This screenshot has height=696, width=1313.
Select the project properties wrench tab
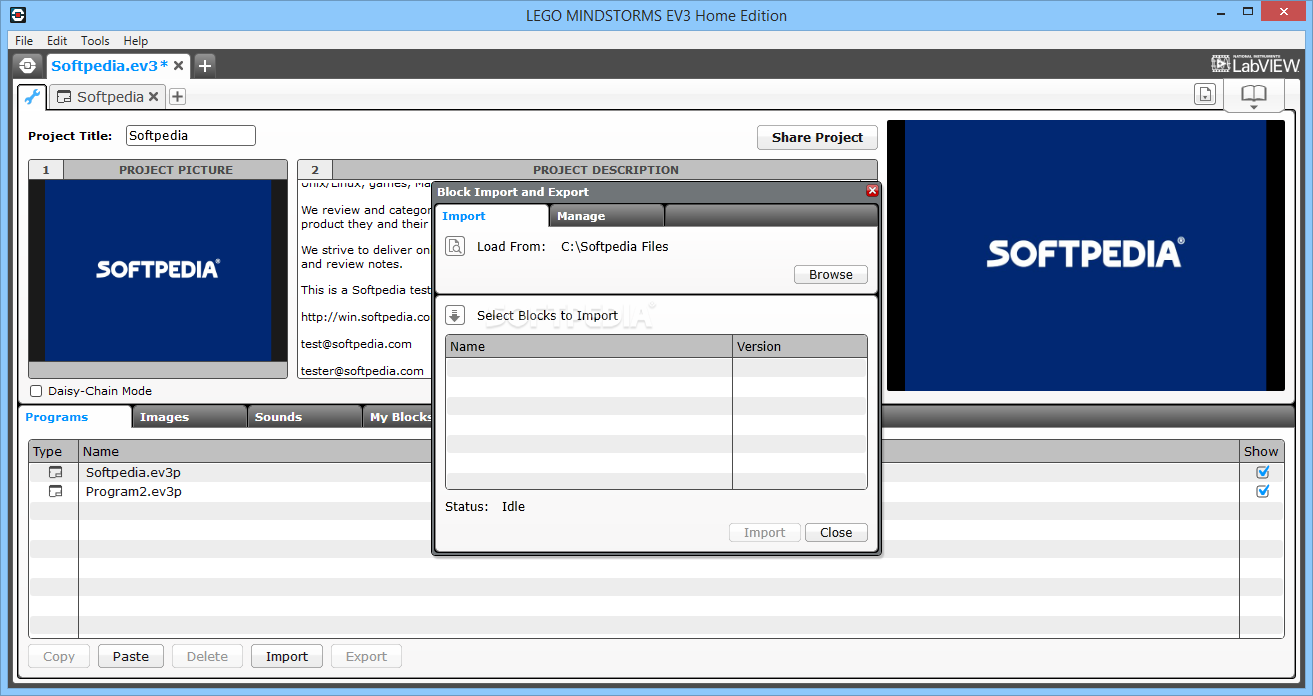(x=32, y=97)
